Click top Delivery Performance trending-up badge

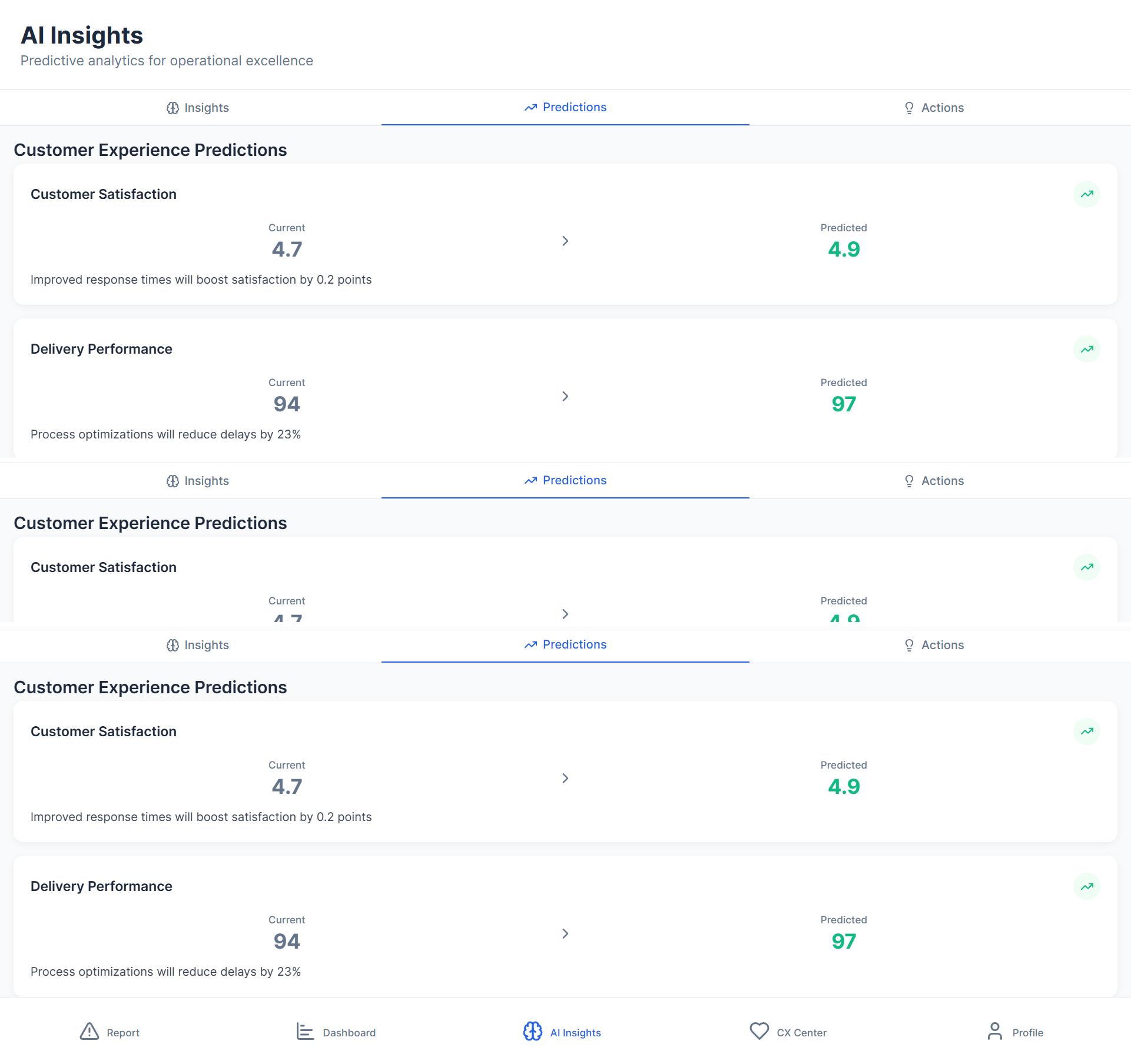(x=1087, y=349)
